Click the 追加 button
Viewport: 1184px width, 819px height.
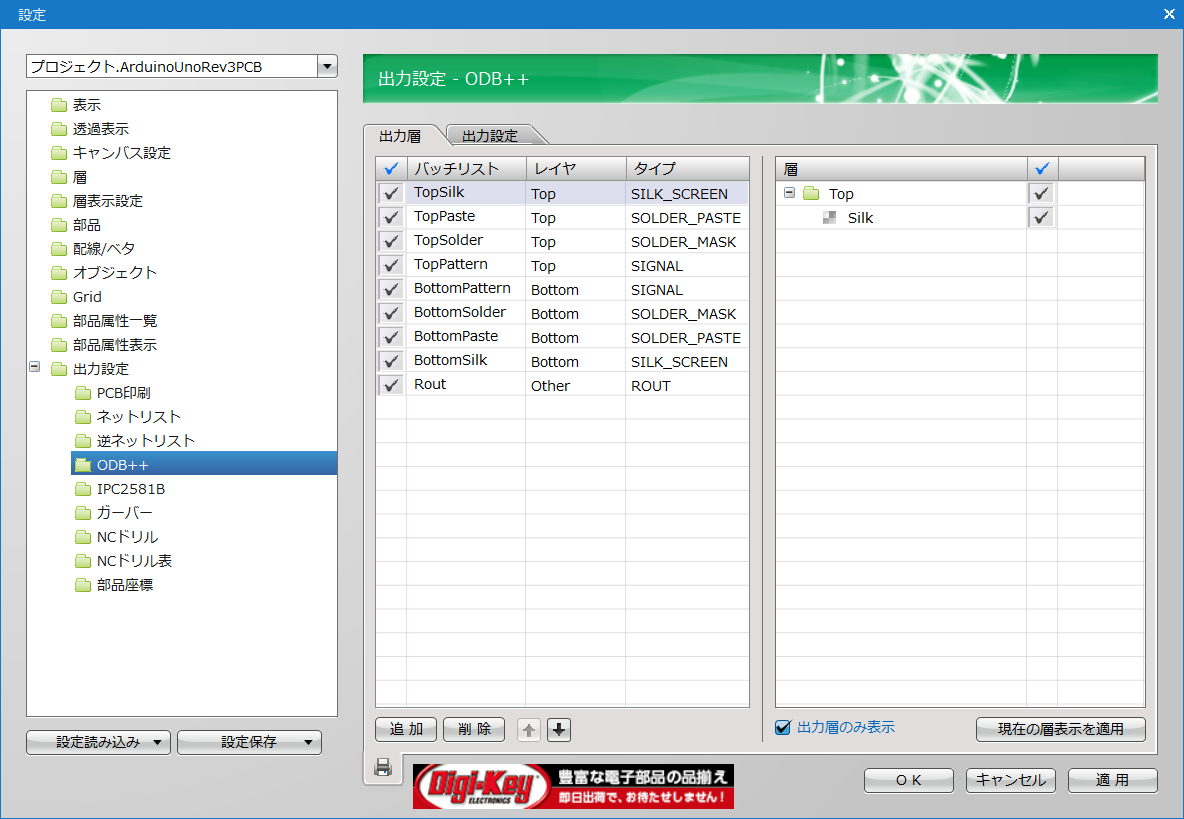coord(406,729)
